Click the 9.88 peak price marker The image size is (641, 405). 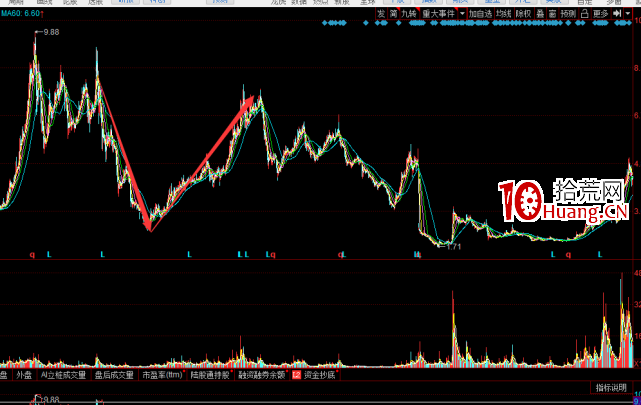[50, 33]
